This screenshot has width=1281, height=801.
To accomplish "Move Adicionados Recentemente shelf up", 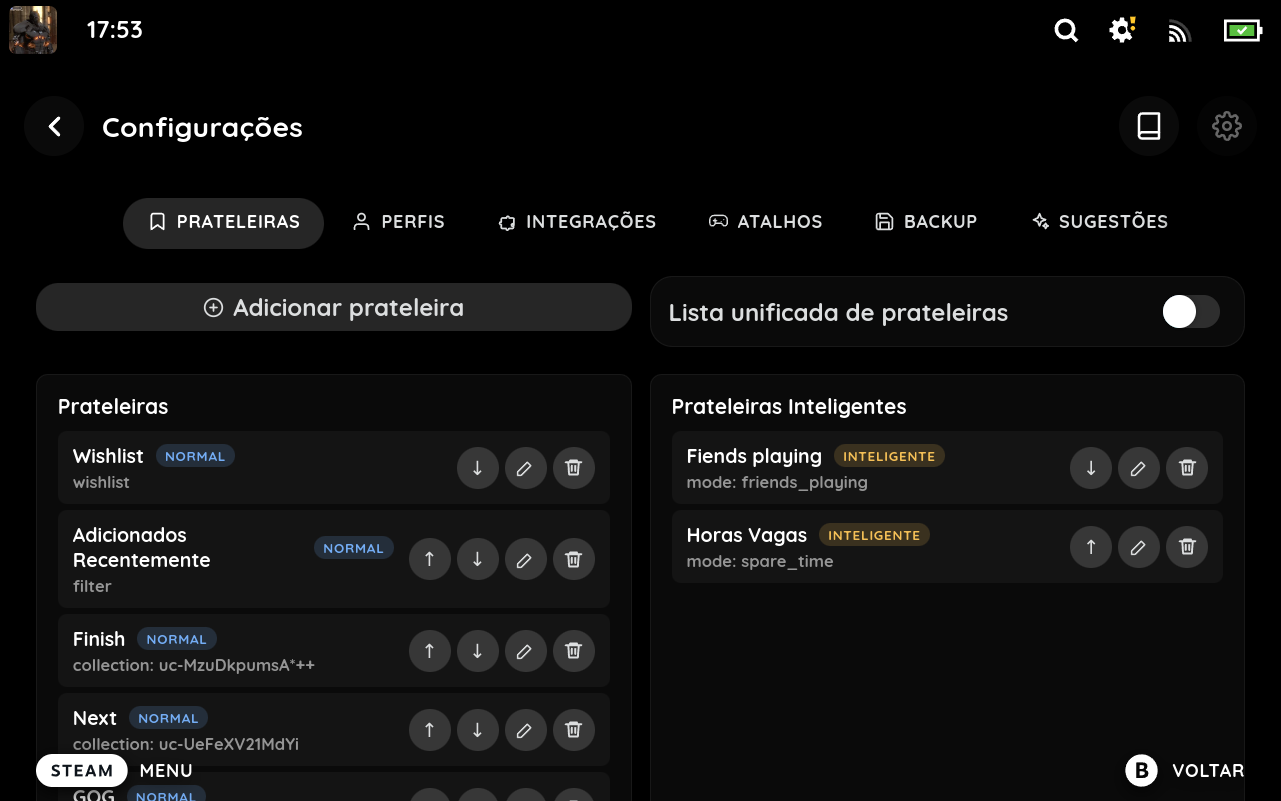I will click(430, 560).
